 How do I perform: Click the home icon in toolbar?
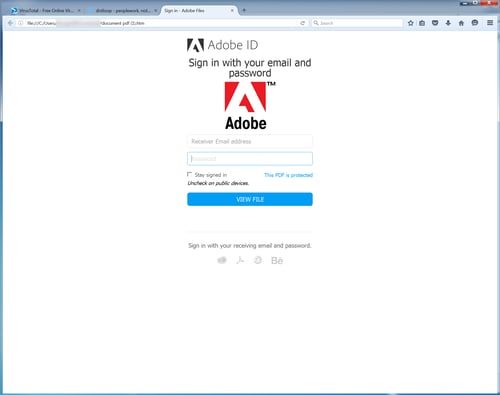tap(461, 23)
